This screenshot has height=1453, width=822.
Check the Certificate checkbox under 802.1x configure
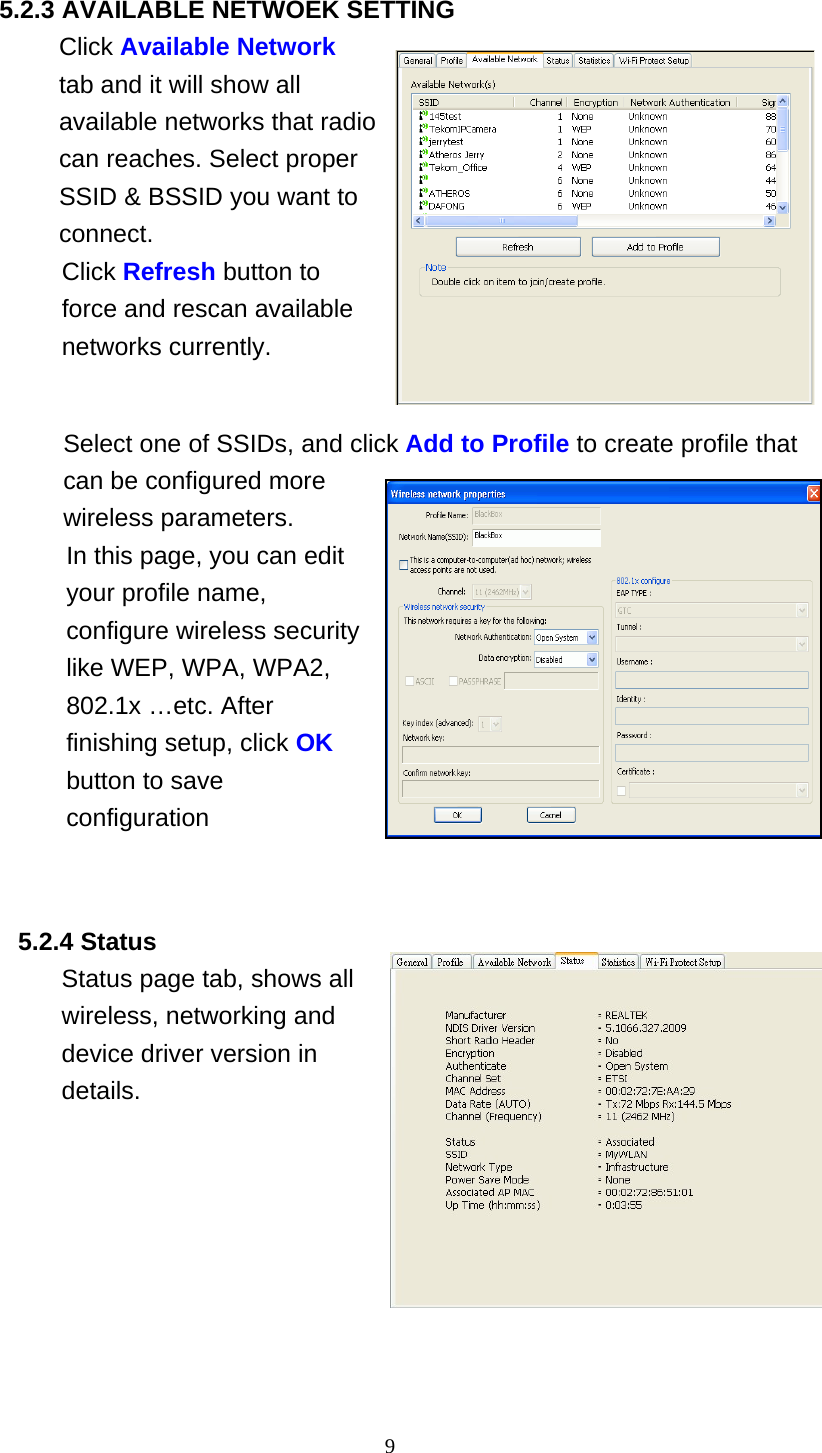(x=620, y=789)
